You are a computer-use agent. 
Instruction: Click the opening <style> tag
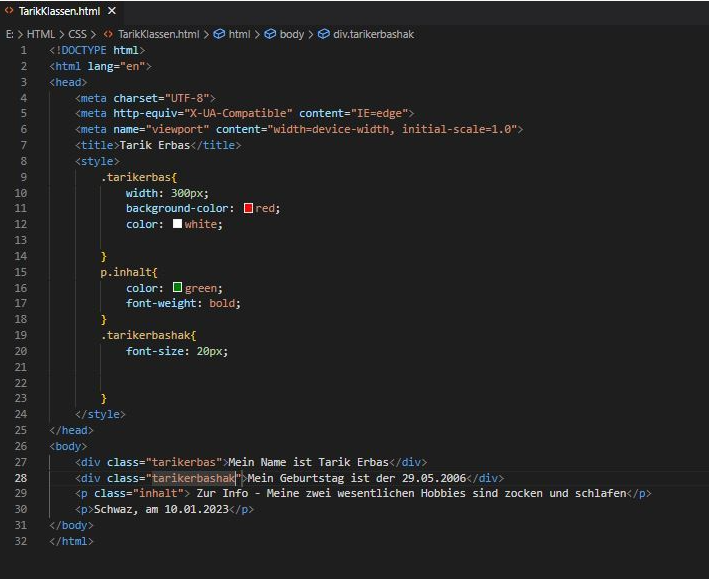(97, 161)
